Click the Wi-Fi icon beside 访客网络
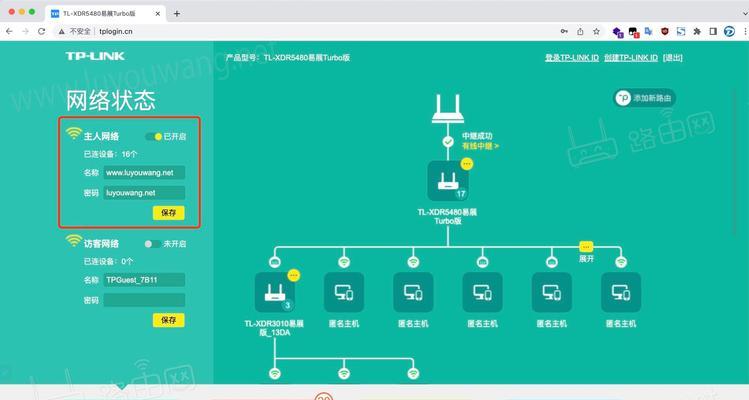 pyautogui.click(x=74, y=240)
